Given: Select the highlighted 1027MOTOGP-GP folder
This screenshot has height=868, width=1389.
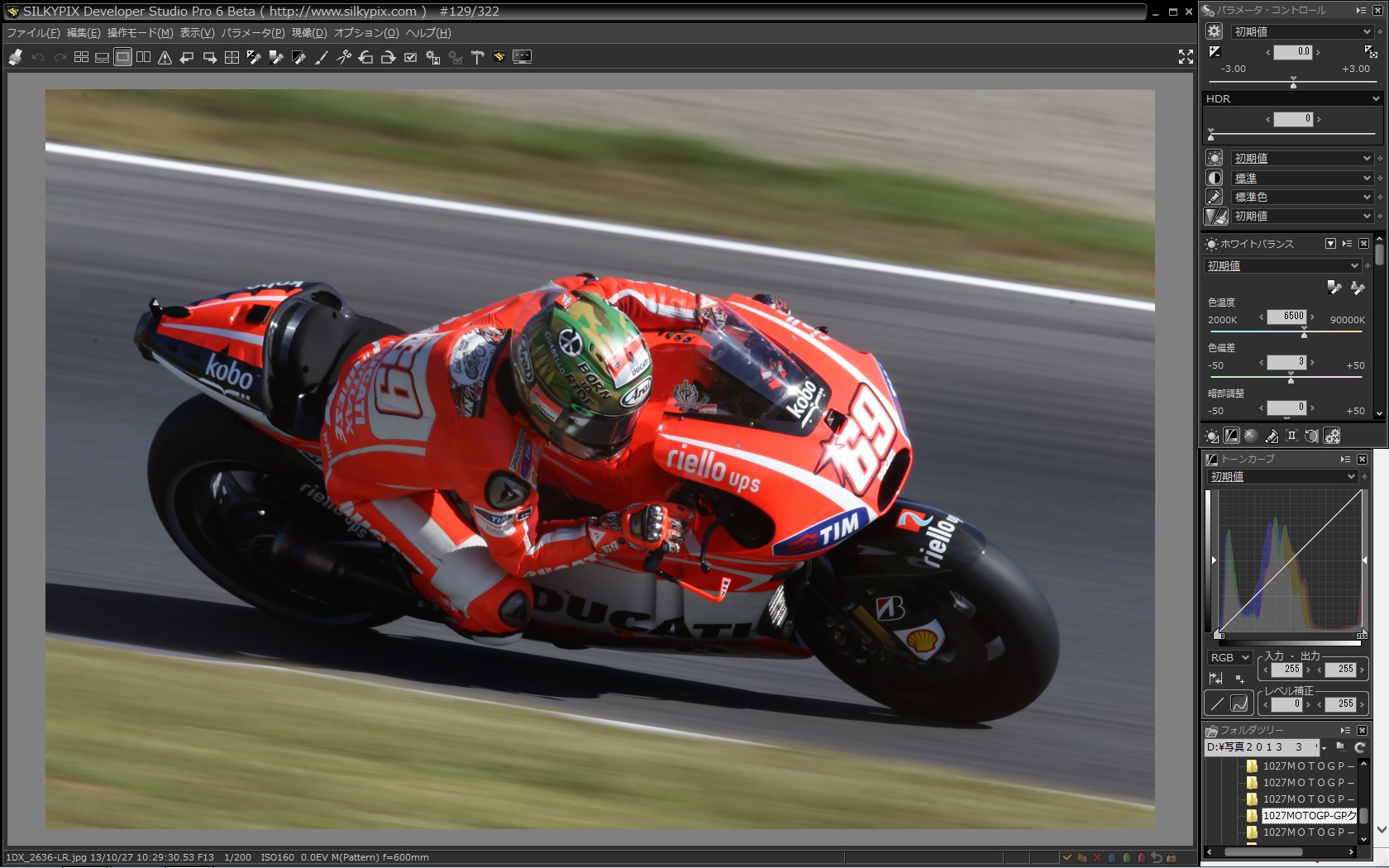Looking at the screenshot, I should pyautogui.click(x=1309, y=816).
